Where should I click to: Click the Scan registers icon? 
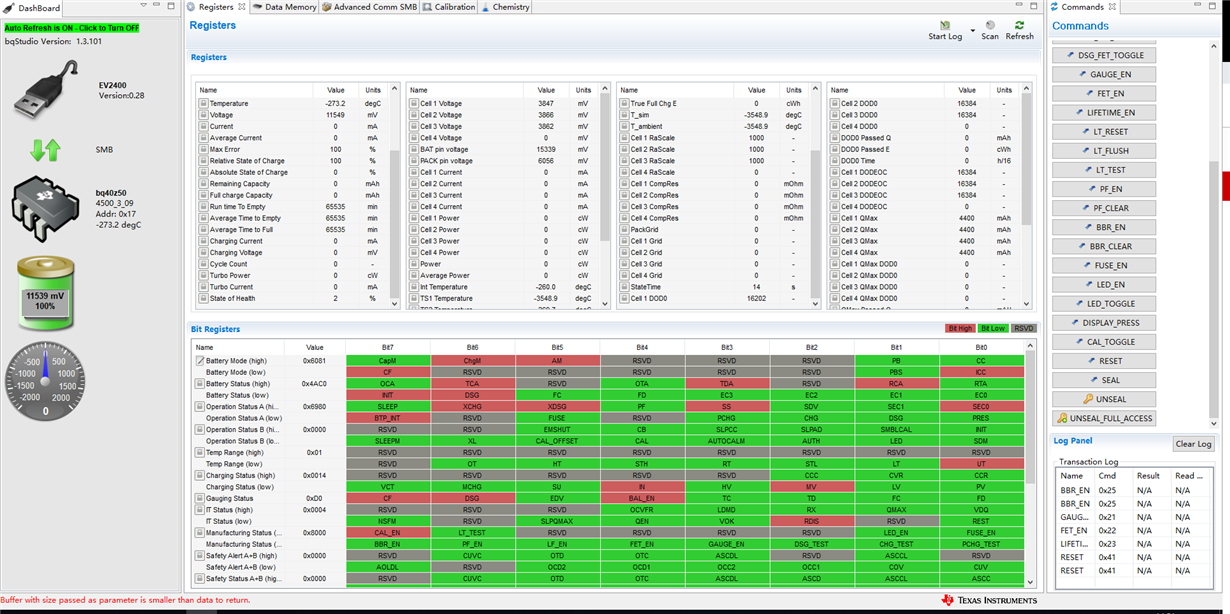pyautogui.click(x=990, y=25)
